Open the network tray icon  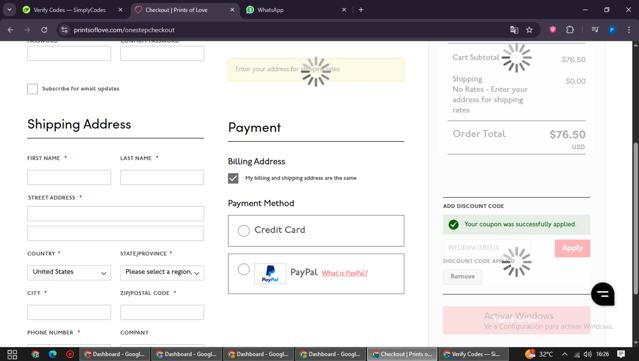pyautogui.click(x=576, y=354)
